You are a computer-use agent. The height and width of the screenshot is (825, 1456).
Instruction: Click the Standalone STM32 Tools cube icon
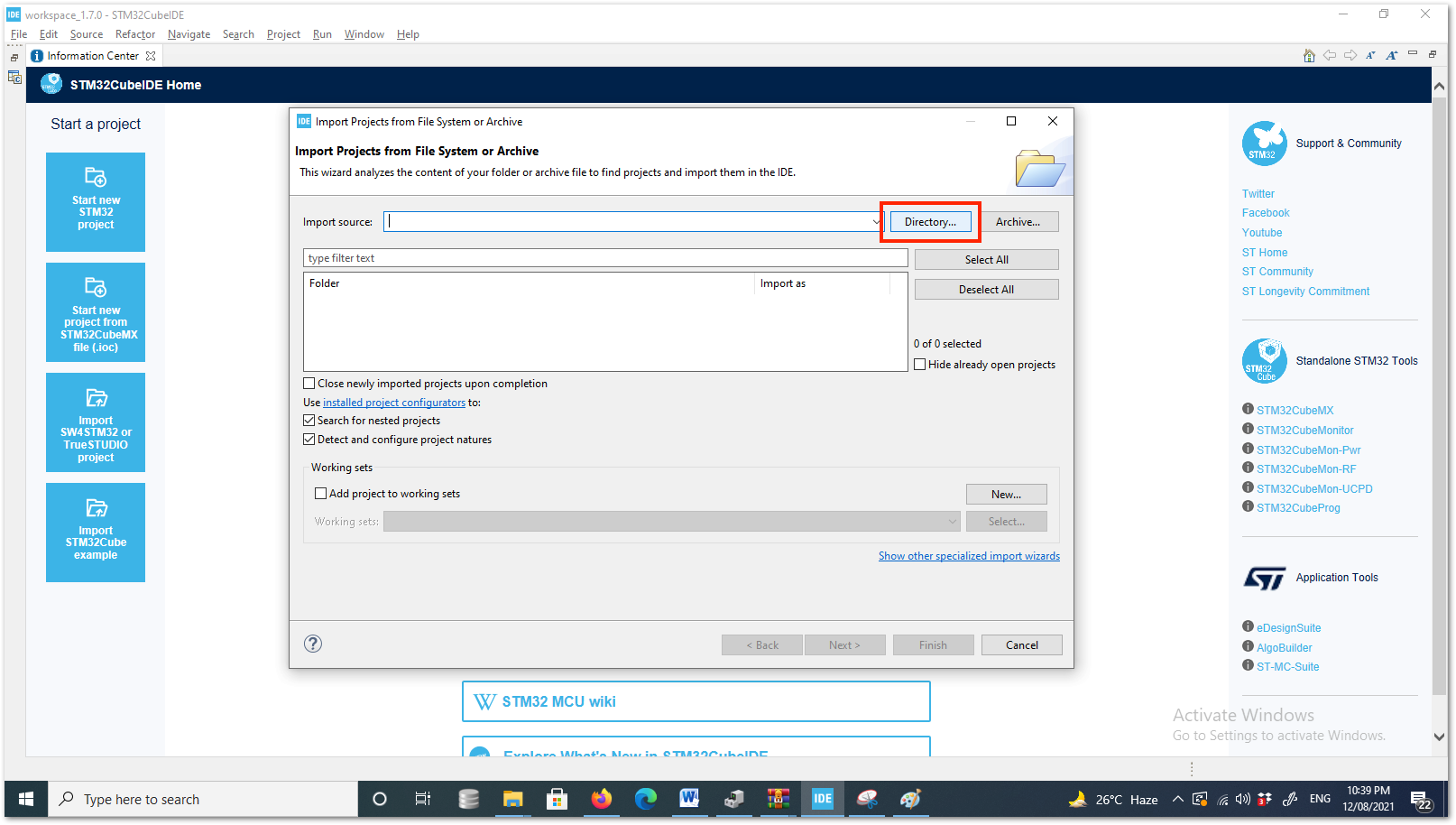1265,361
